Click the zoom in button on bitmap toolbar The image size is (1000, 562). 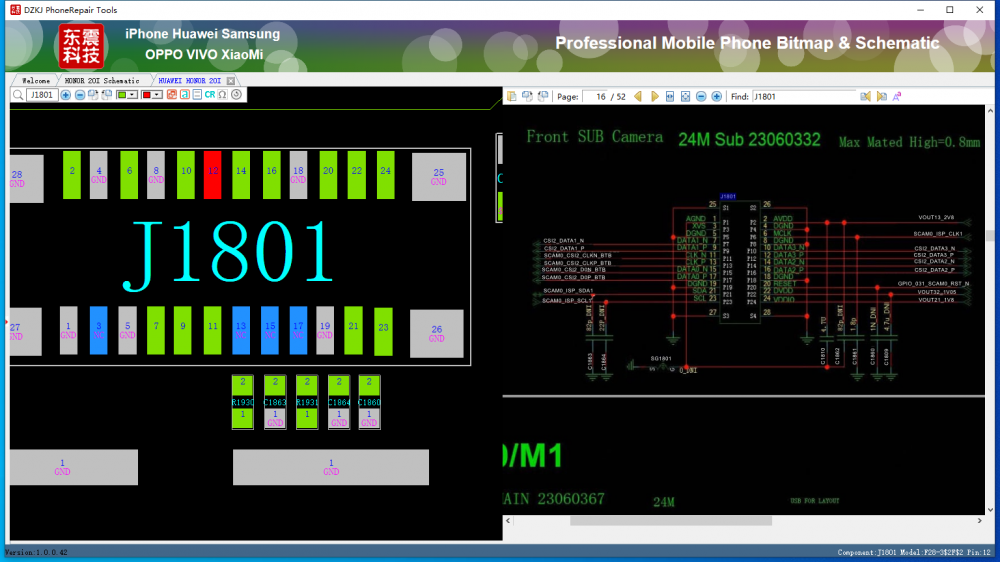66,95
